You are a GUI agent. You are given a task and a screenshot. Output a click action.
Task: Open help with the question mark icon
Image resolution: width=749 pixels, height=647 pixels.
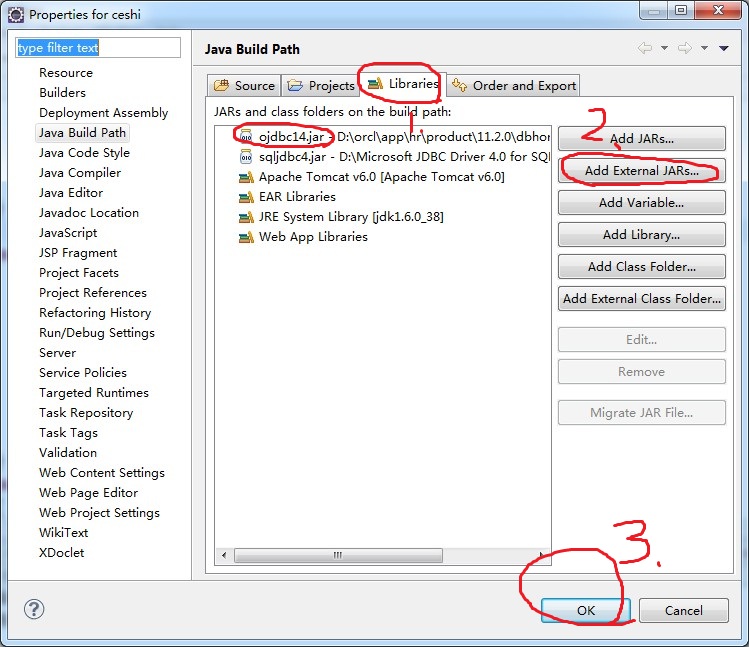tap(34, 609)
